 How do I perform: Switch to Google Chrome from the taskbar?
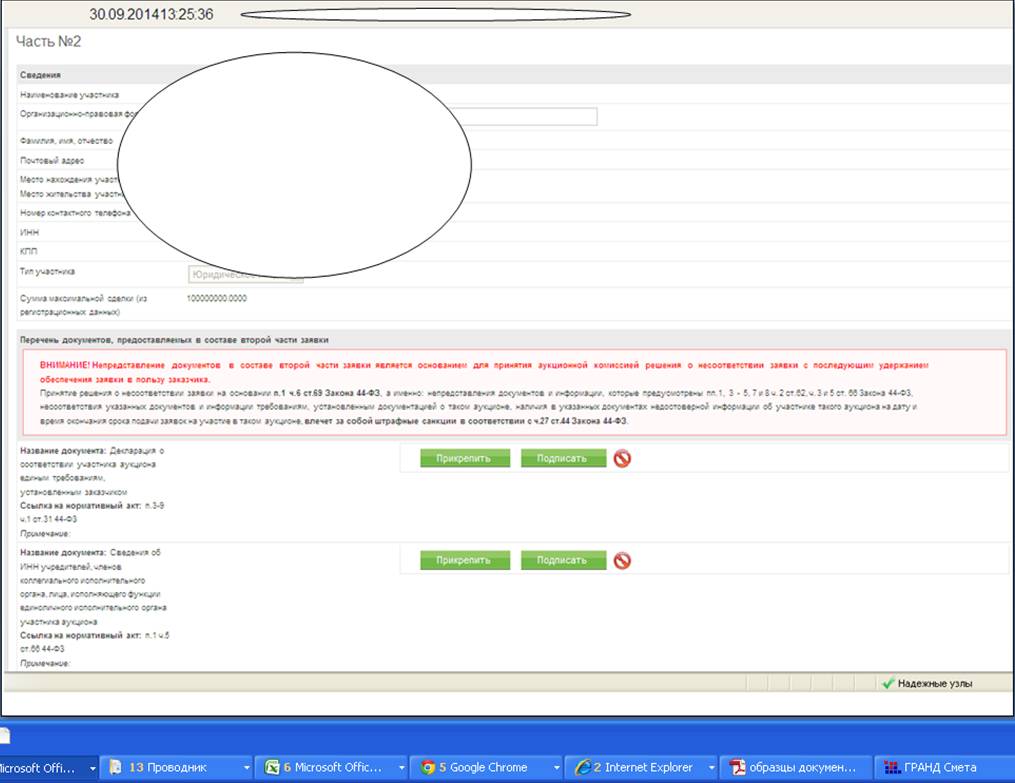coord(478,768)
